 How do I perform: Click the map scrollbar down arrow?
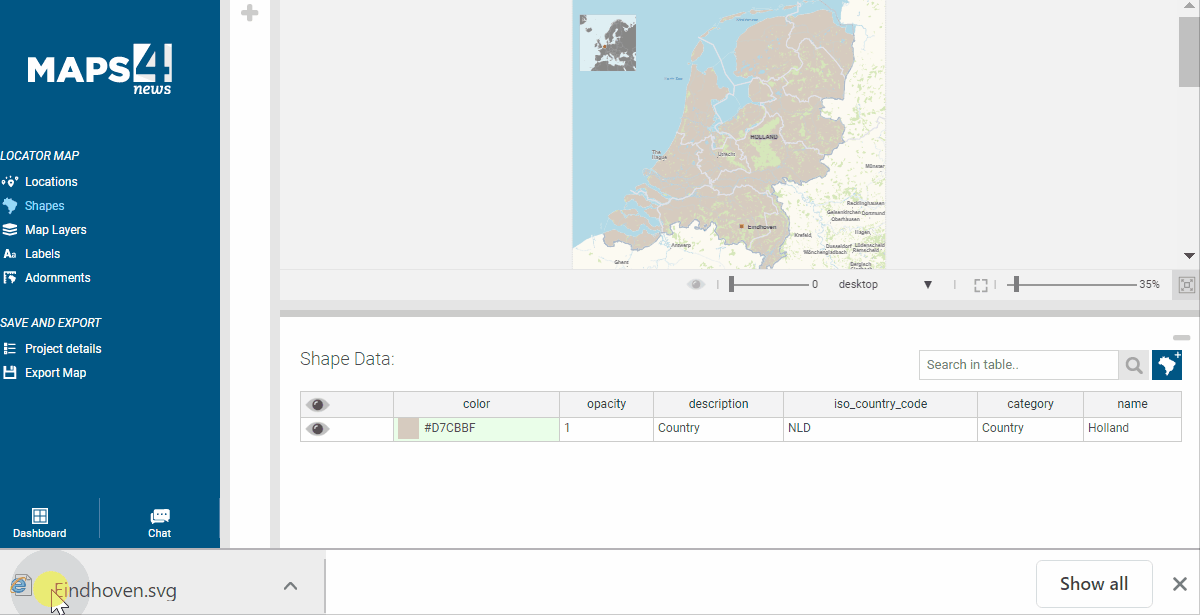tap(1188, 256)
